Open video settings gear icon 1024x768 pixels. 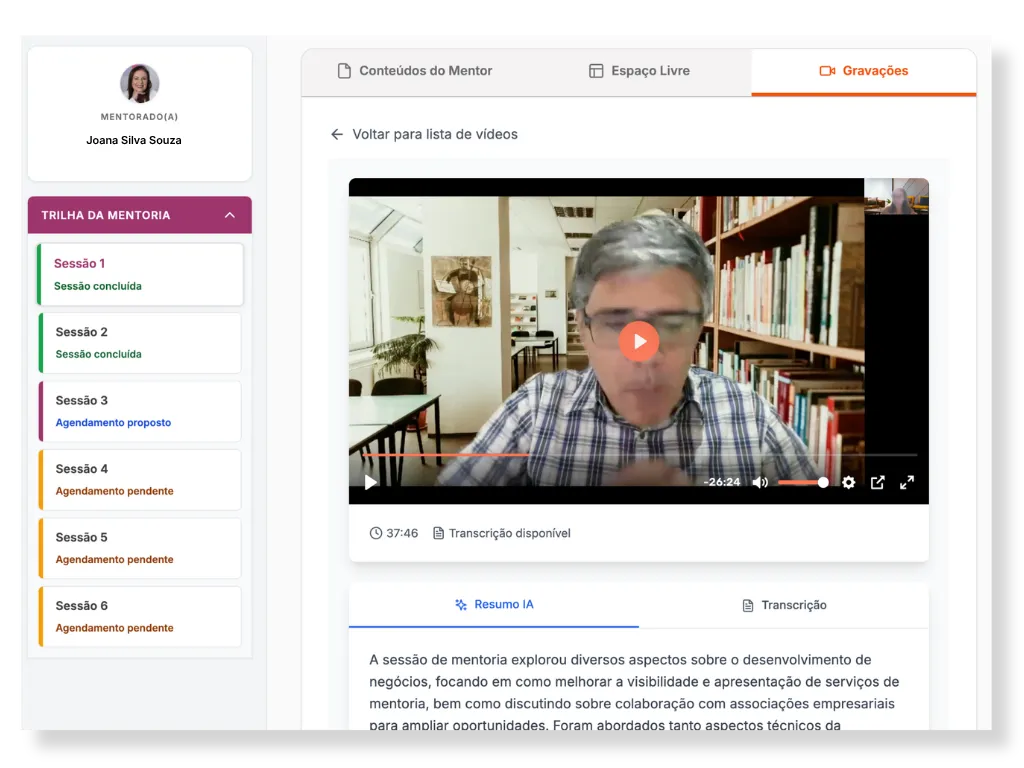coord(848,482)
